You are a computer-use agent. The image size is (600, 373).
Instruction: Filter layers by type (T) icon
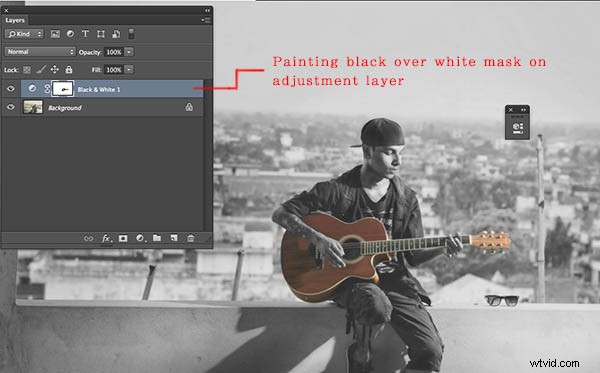(85, 34)
